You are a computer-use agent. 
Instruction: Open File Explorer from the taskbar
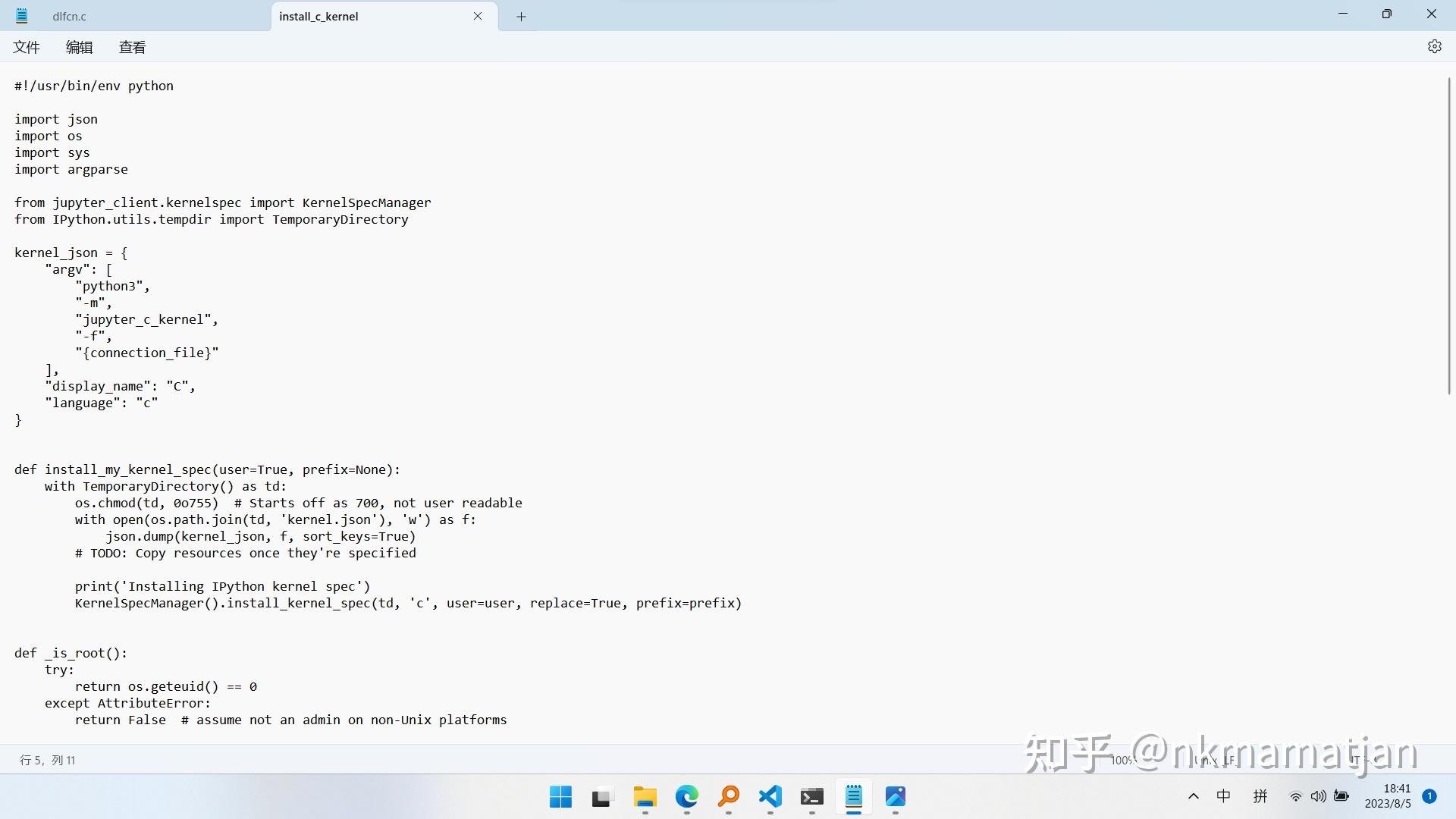644,798
